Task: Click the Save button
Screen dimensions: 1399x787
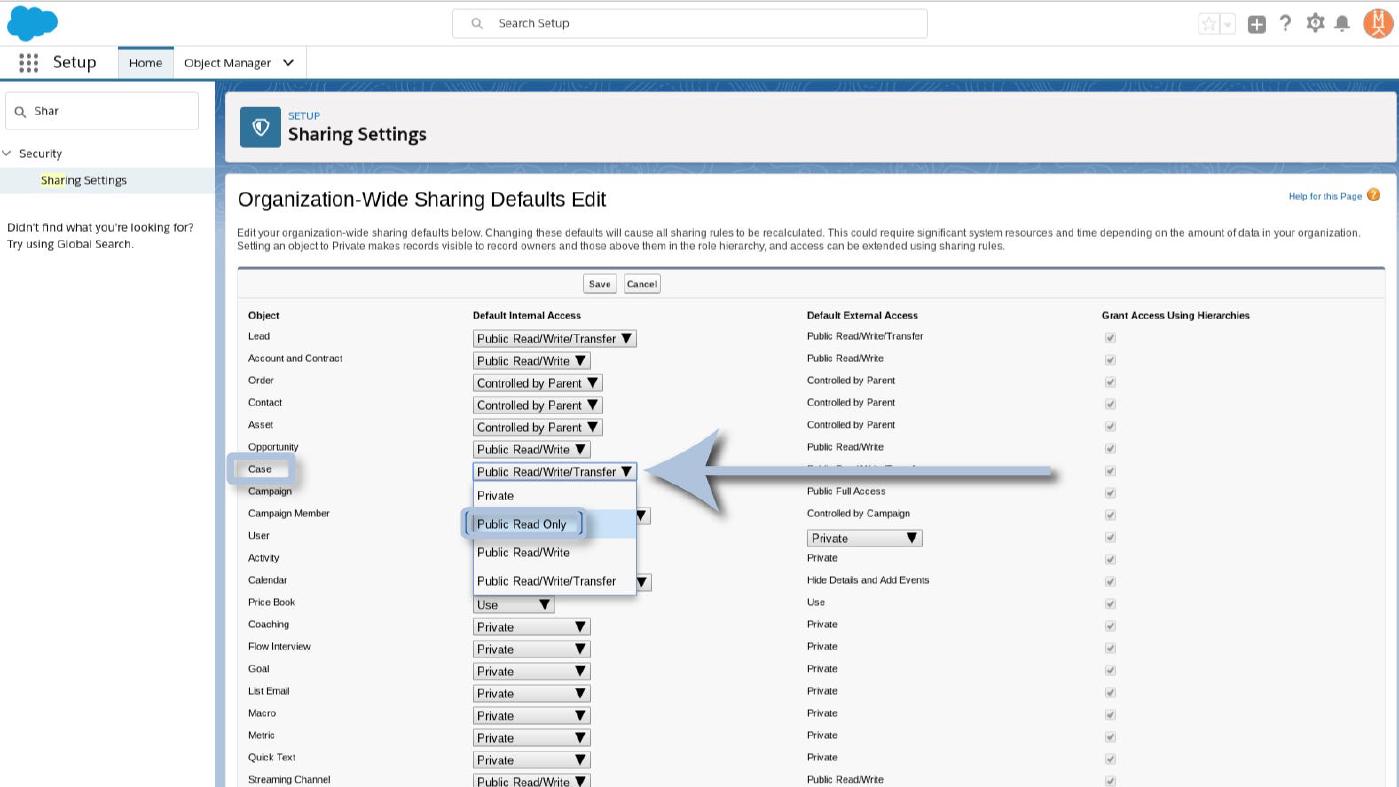Action: (599, 284)
